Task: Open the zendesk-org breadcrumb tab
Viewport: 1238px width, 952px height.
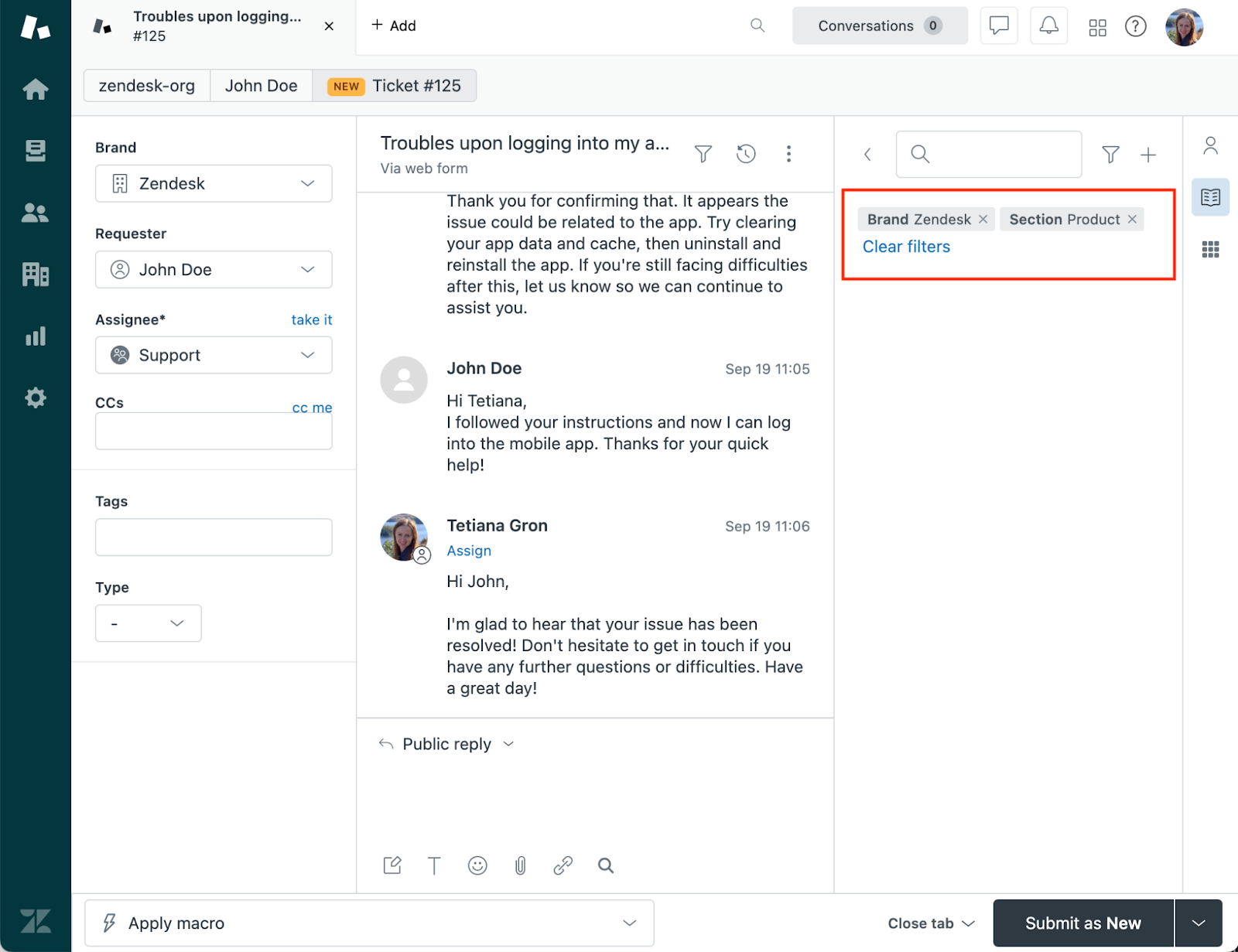Action: tap(147, 86)
